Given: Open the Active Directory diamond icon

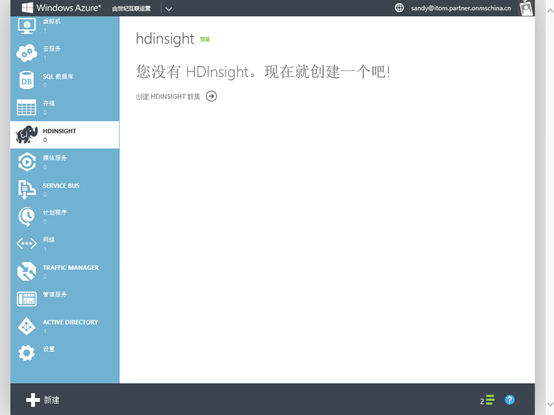Looking at the screenshot, I should [26, 326].
